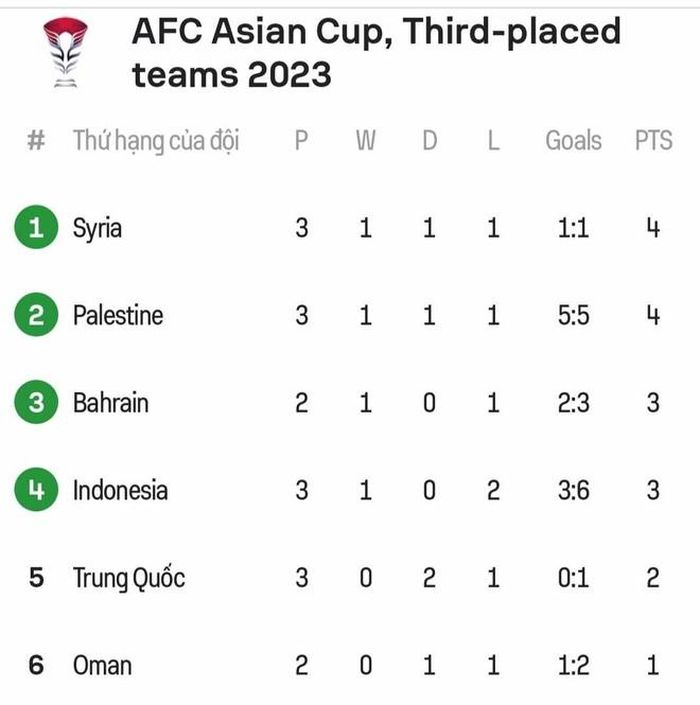
Task: Click the green rank 4 badge
Action: click(36, 489)
